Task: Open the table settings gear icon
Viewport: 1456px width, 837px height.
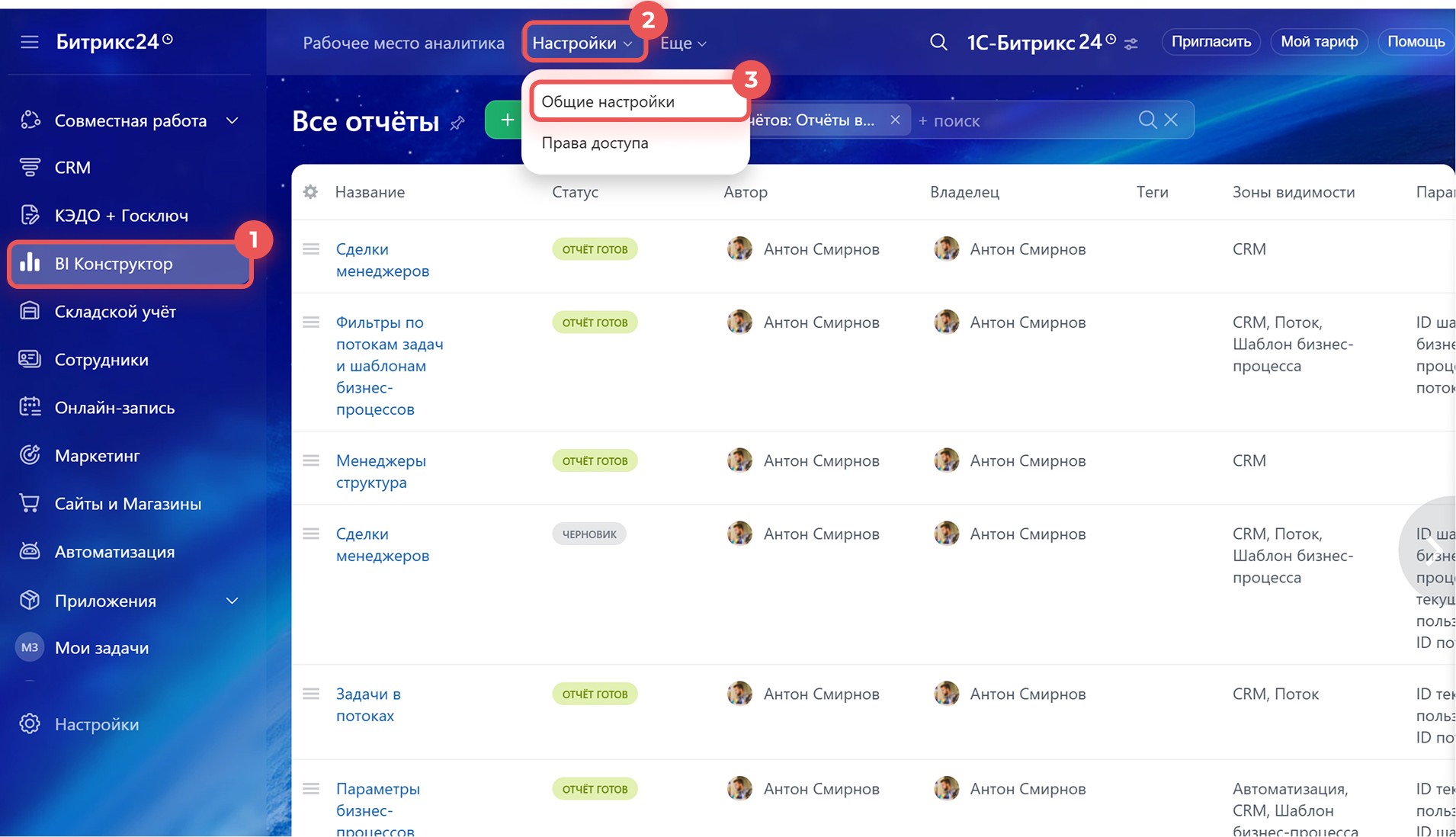Action: (310, 192)
